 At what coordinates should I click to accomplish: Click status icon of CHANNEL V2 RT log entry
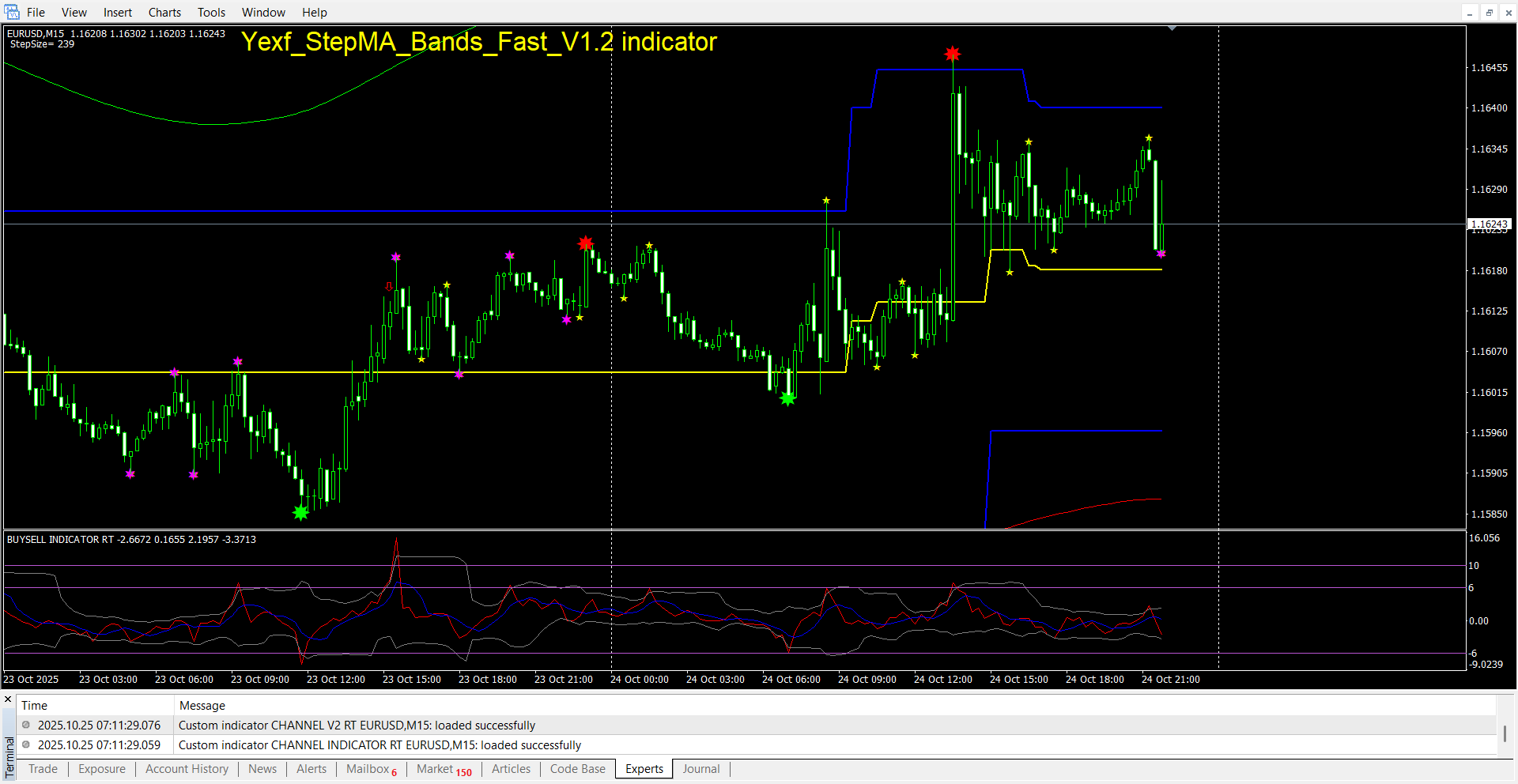coord(26,725)
